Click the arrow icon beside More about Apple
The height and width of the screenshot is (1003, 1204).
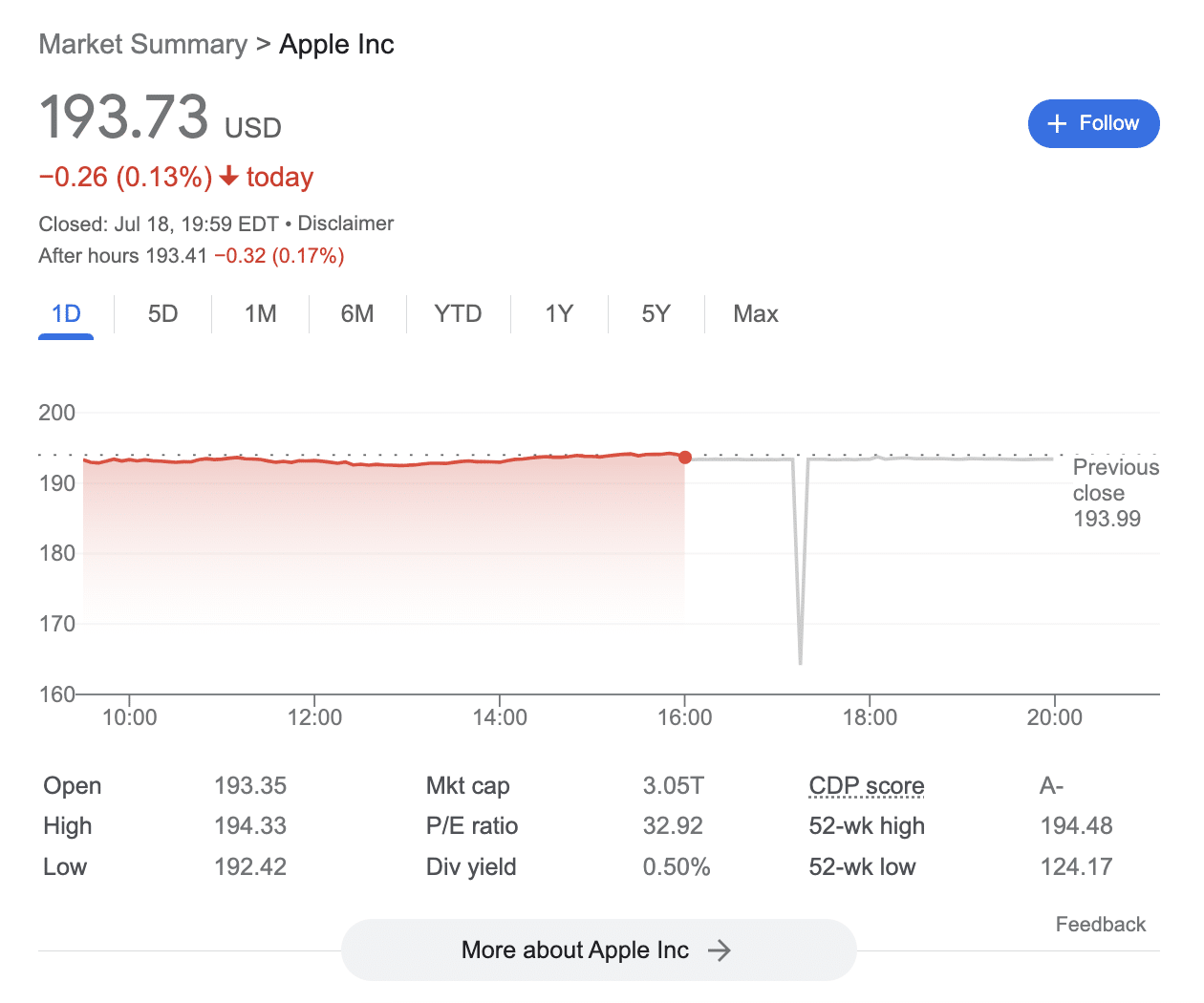pyautogui.click(x=719, y=950)
